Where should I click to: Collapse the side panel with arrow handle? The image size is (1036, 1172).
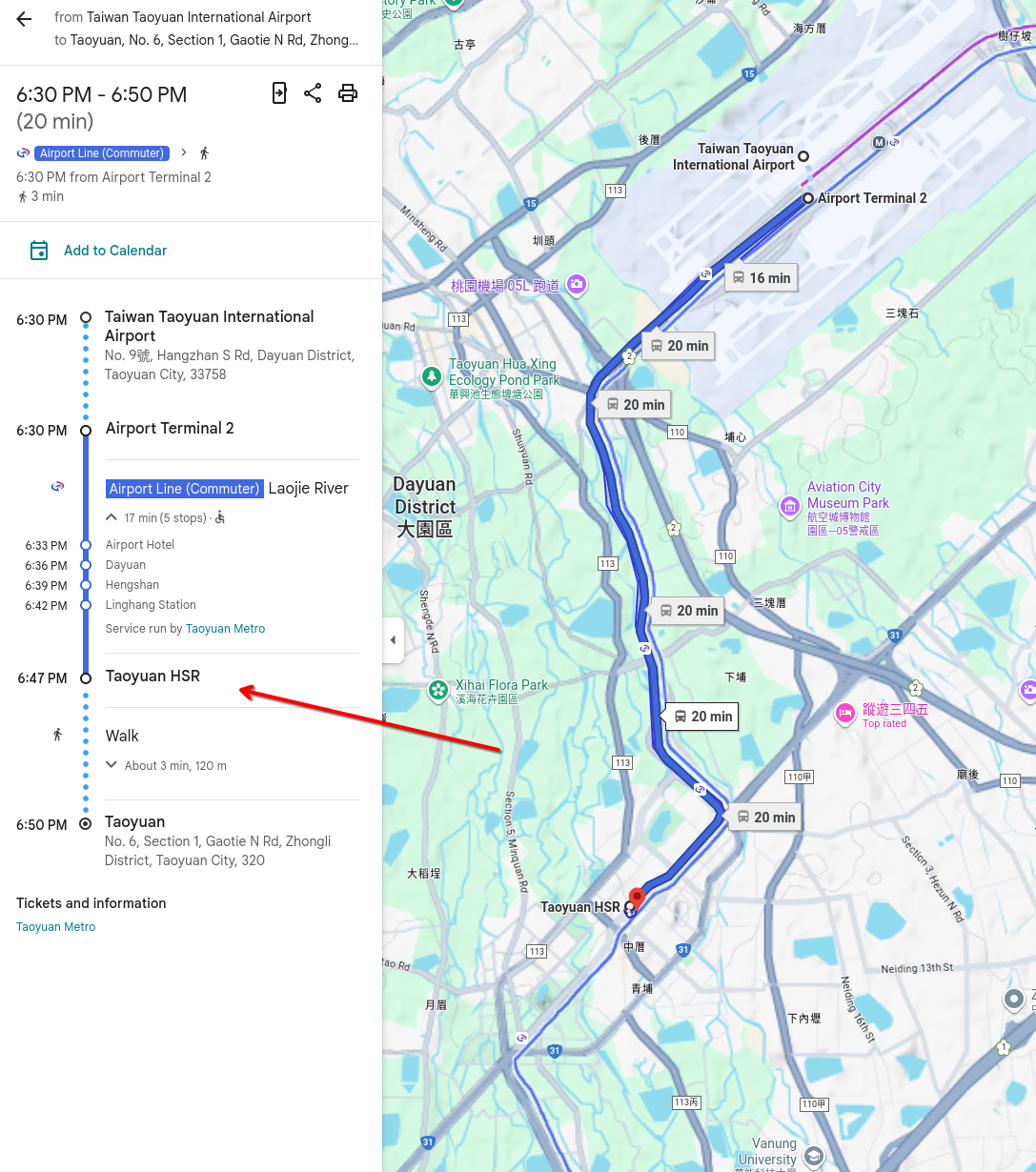coord(393,639)
